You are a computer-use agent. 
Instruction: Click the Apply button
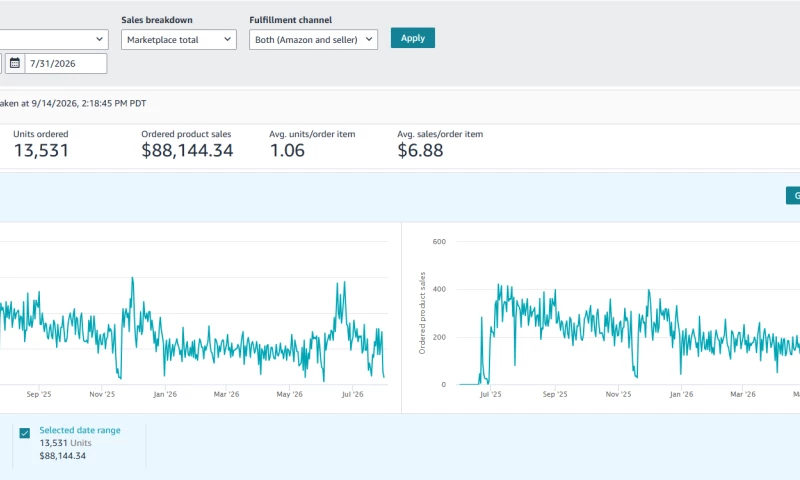click(413, 38)
